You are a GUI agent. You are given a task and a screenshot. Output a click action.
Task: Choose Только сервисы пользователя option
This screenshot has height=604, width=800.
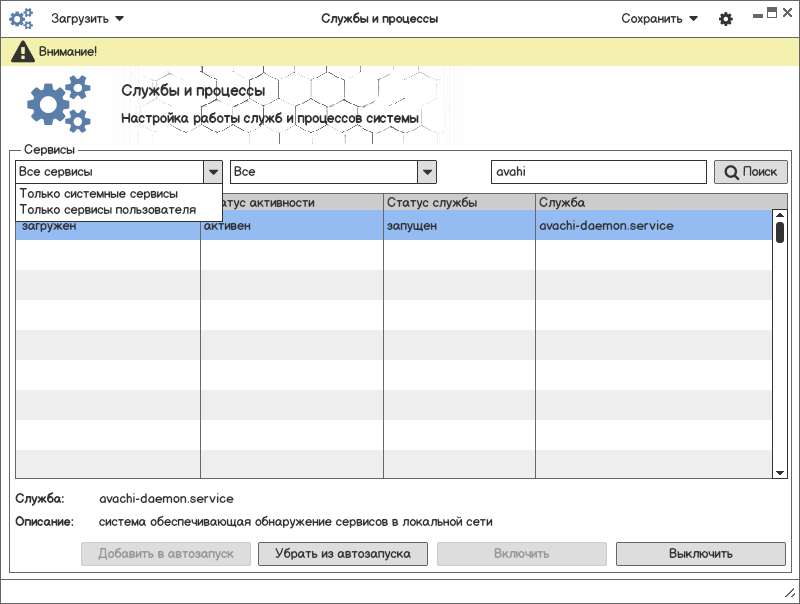pos(107,209)
